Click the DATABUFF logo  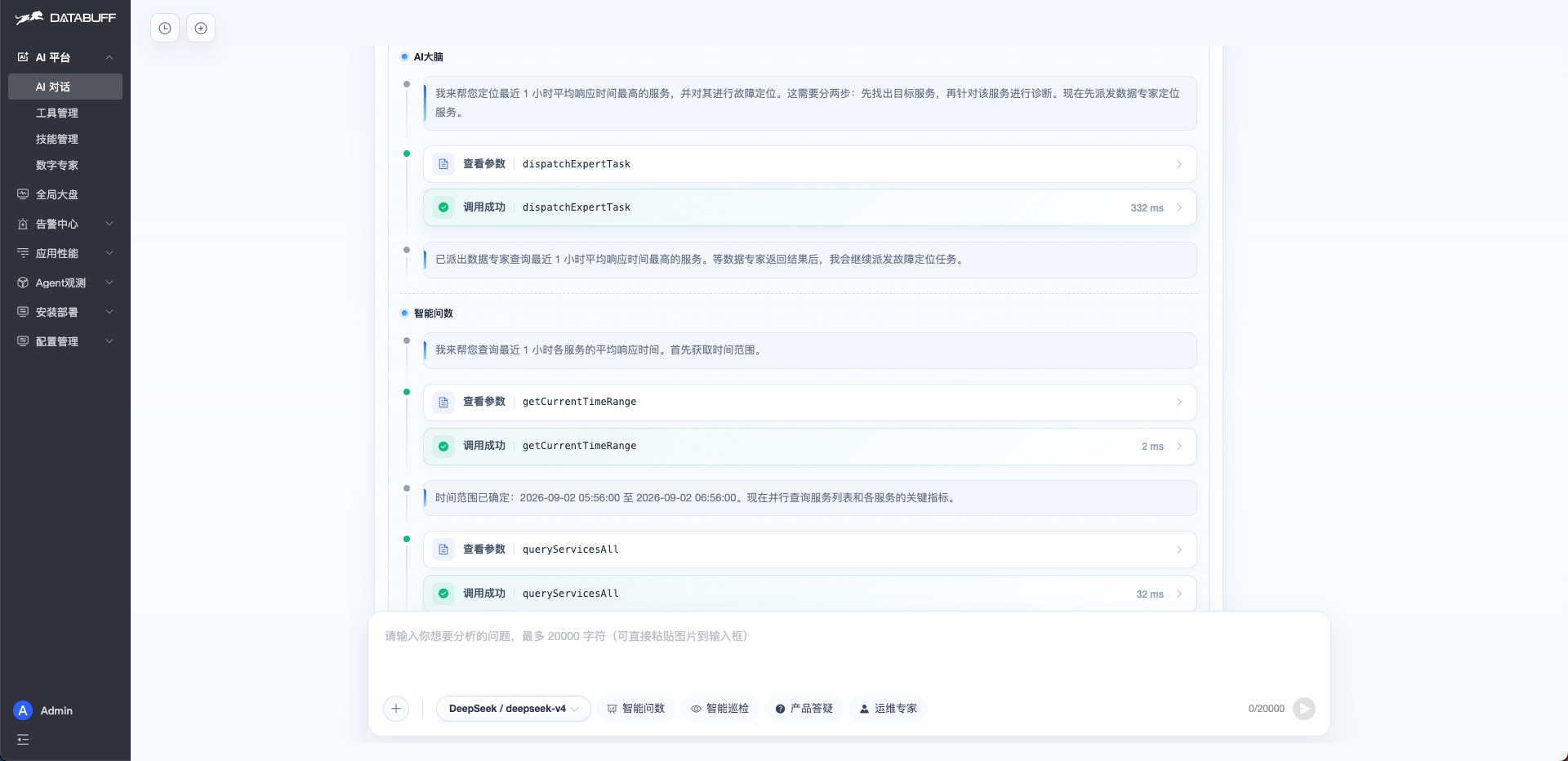pyautogui.click(x=65, y=18)
